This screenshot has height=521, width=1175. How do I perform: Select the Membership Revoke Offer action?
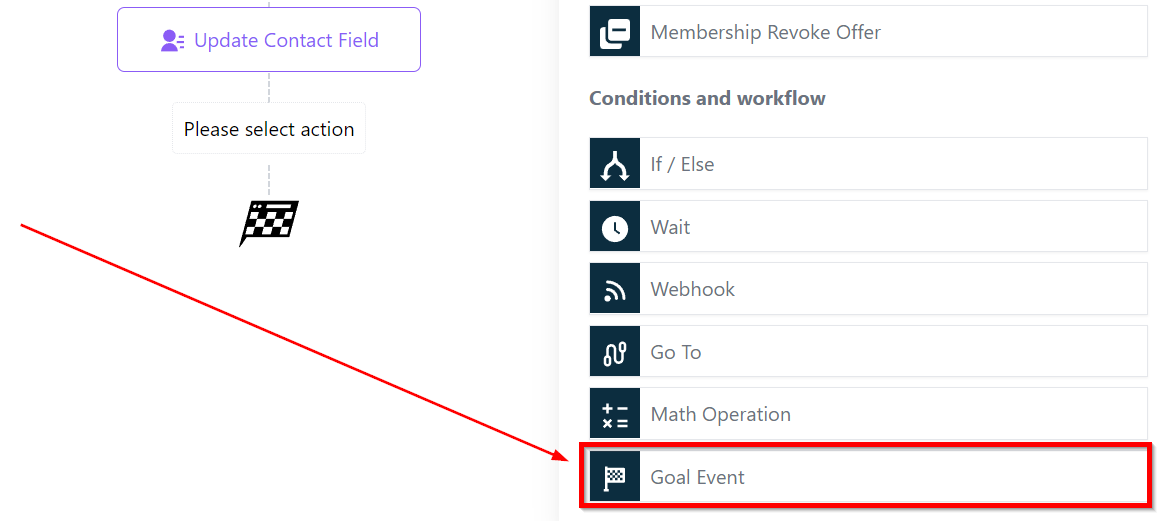[x=765, y=32]
